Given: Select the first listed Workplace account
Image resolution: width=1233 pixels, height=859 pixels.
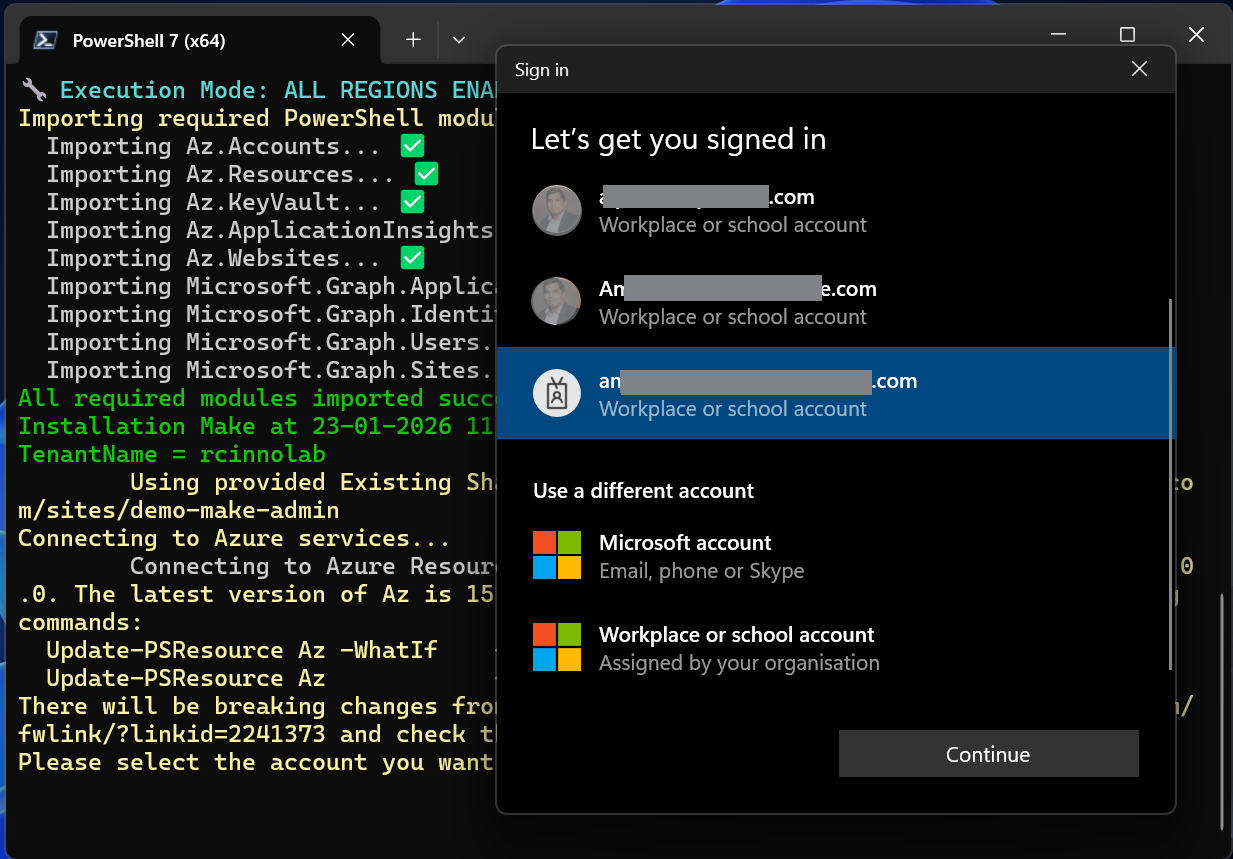Looking at the screenshot, I should [800, 210].
